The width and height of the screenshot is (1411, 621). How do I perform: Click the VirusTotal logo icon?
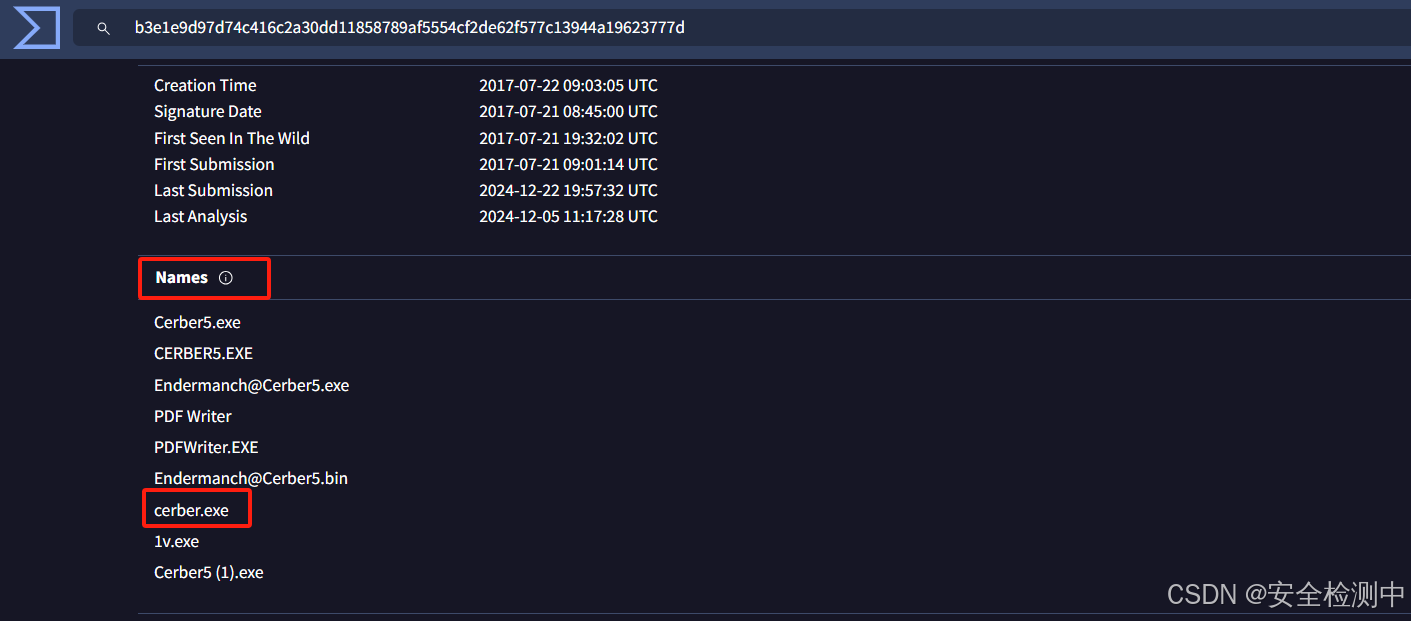[35, 27]
